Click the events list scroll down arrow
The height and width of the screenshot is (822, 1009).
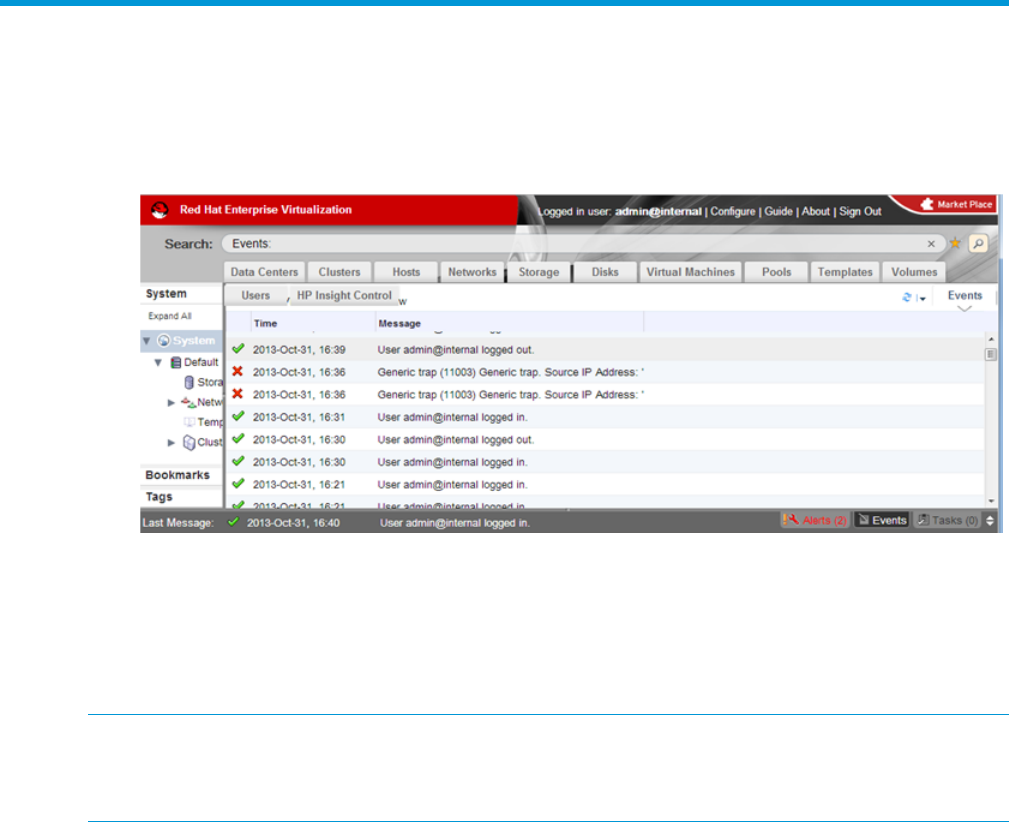(990, 500)
